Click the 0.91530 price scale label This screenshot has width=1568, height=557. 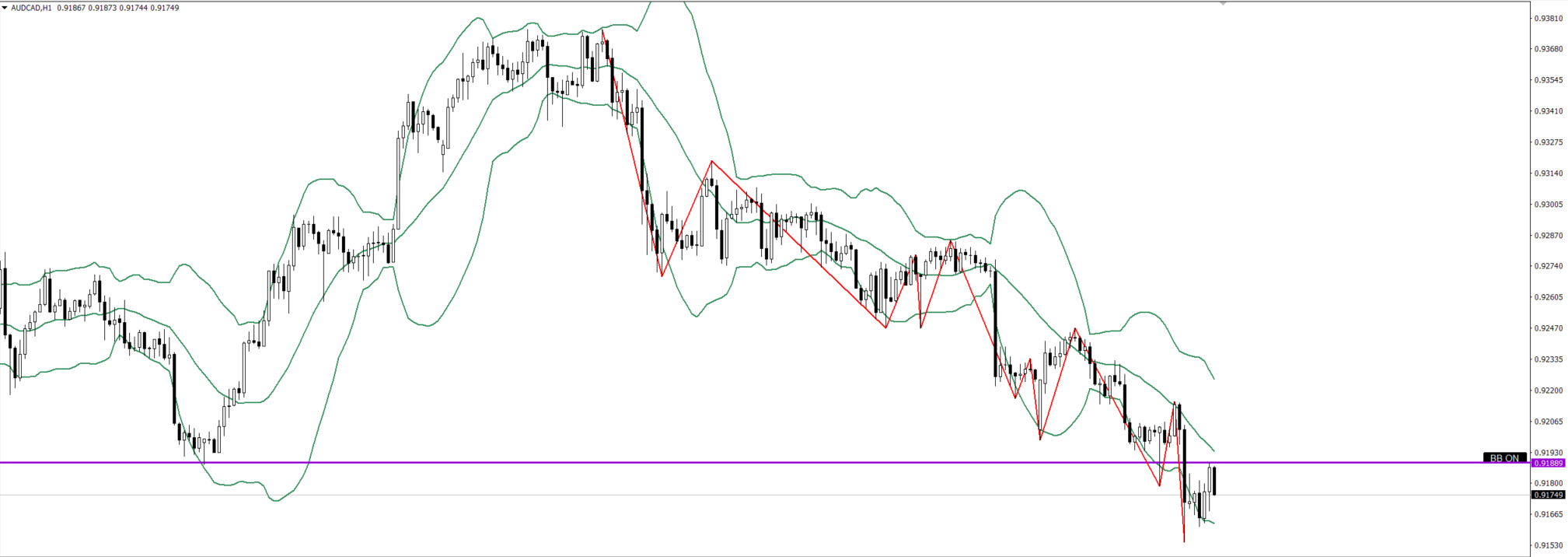[1547, 545]
